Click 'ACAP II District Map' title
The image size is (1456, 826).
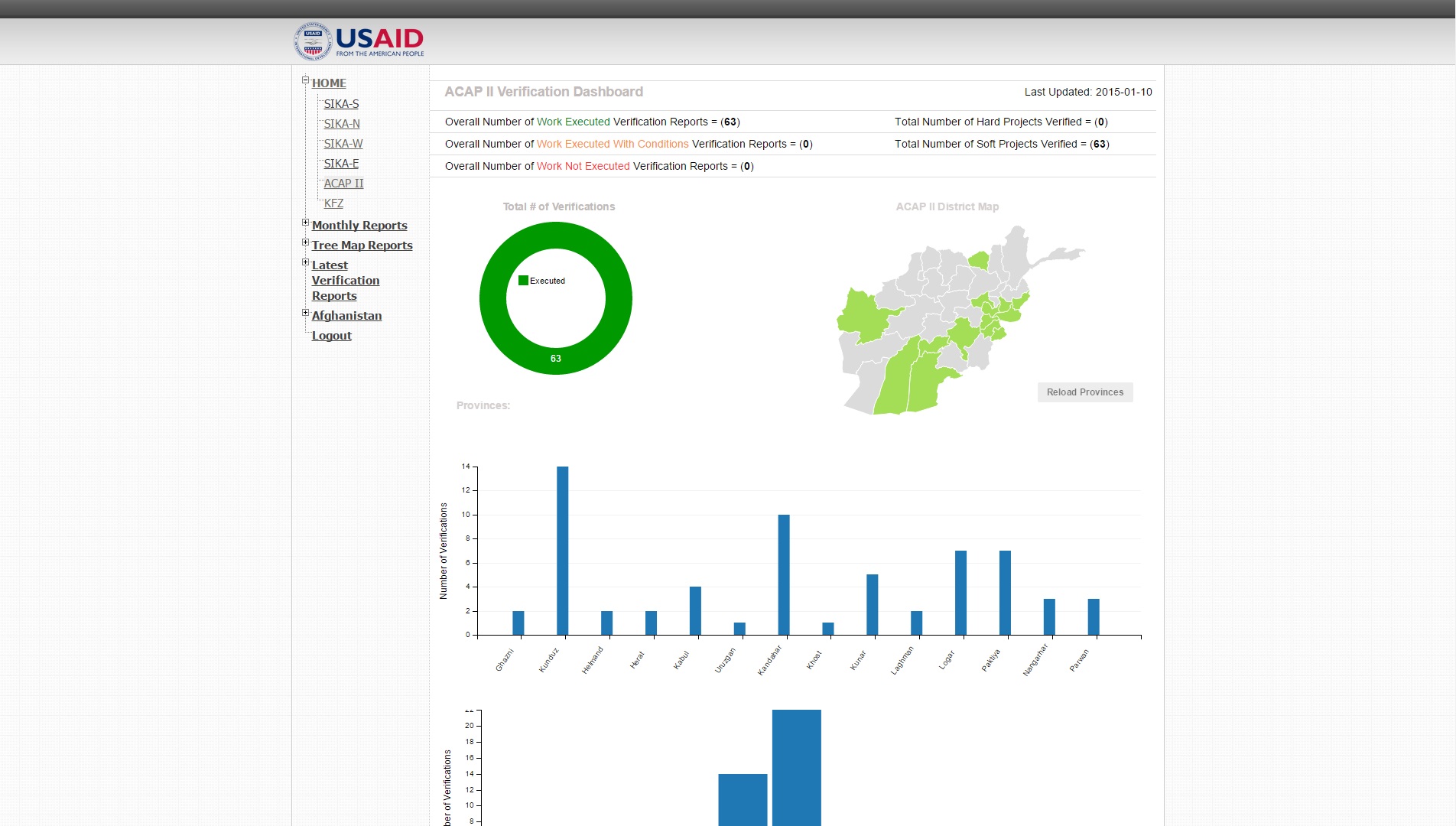point(947,206)
